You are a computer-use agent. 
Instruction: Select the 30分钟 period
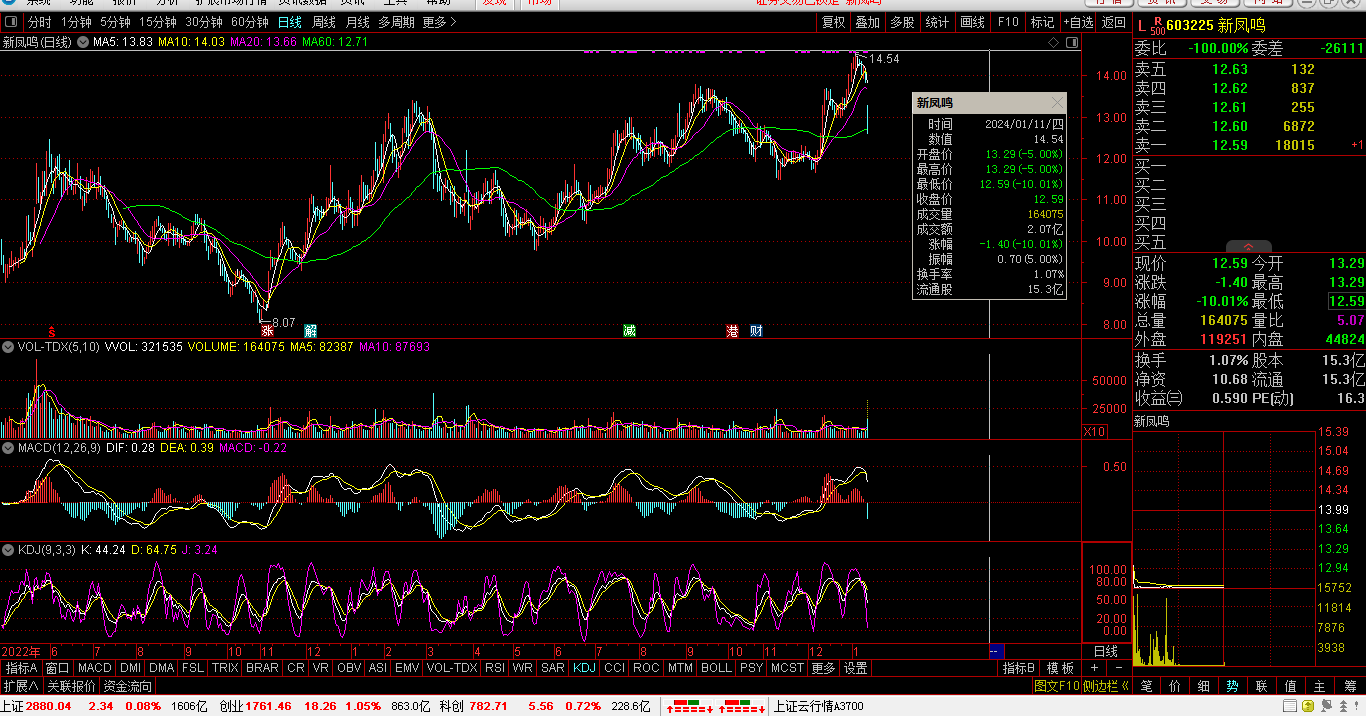[x=205, y=22]
